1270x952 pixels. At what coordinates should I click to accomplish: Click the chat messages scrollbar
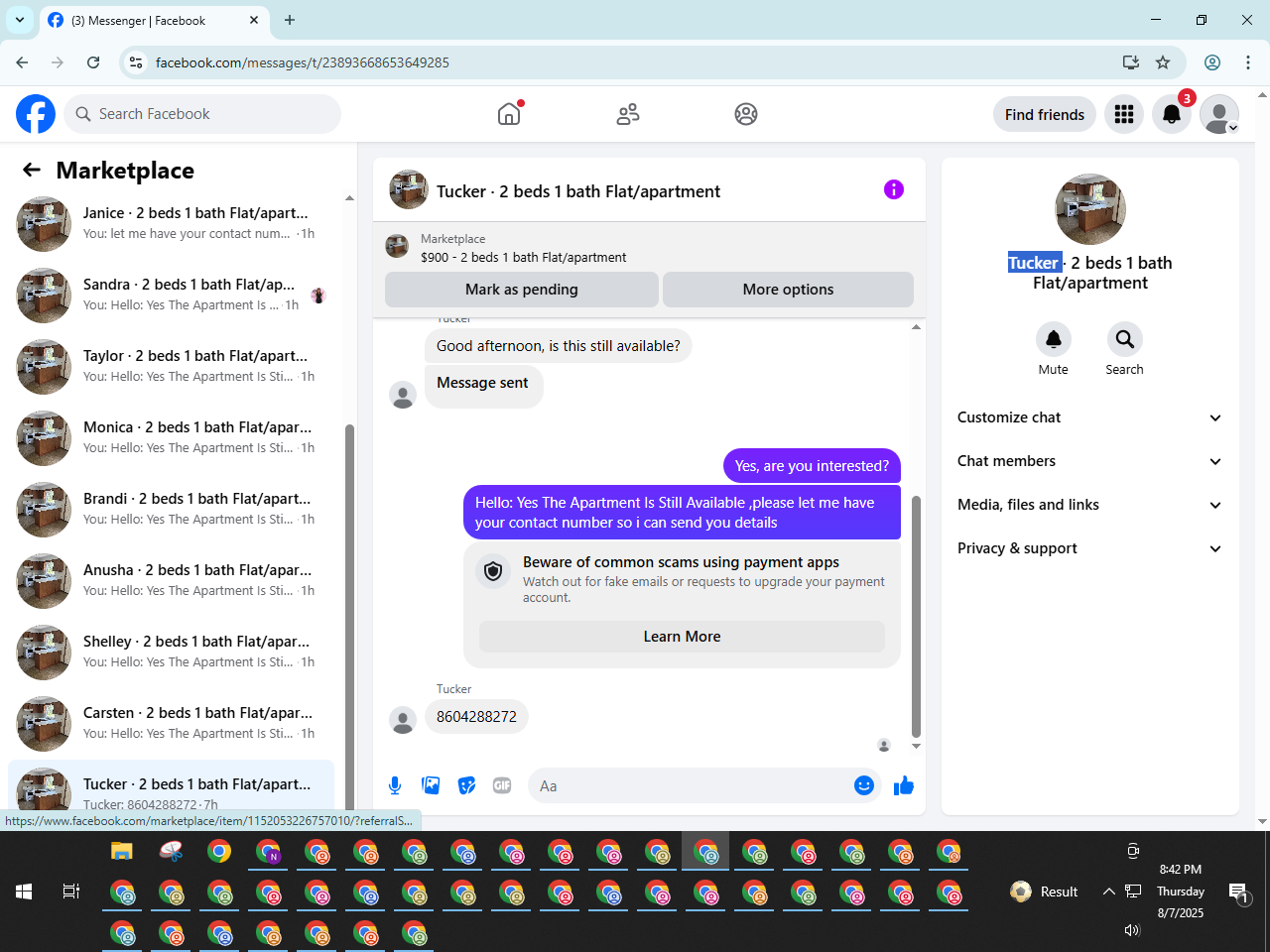[916, 615]
